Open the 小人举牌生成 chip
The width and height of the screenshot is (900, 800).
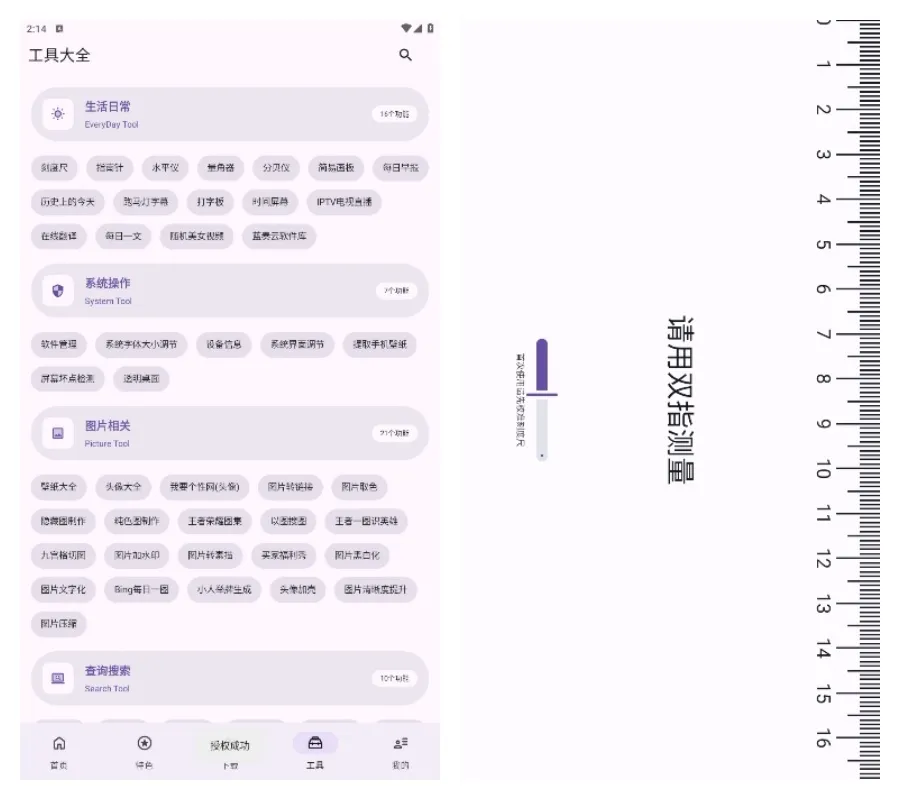point(224,589)
